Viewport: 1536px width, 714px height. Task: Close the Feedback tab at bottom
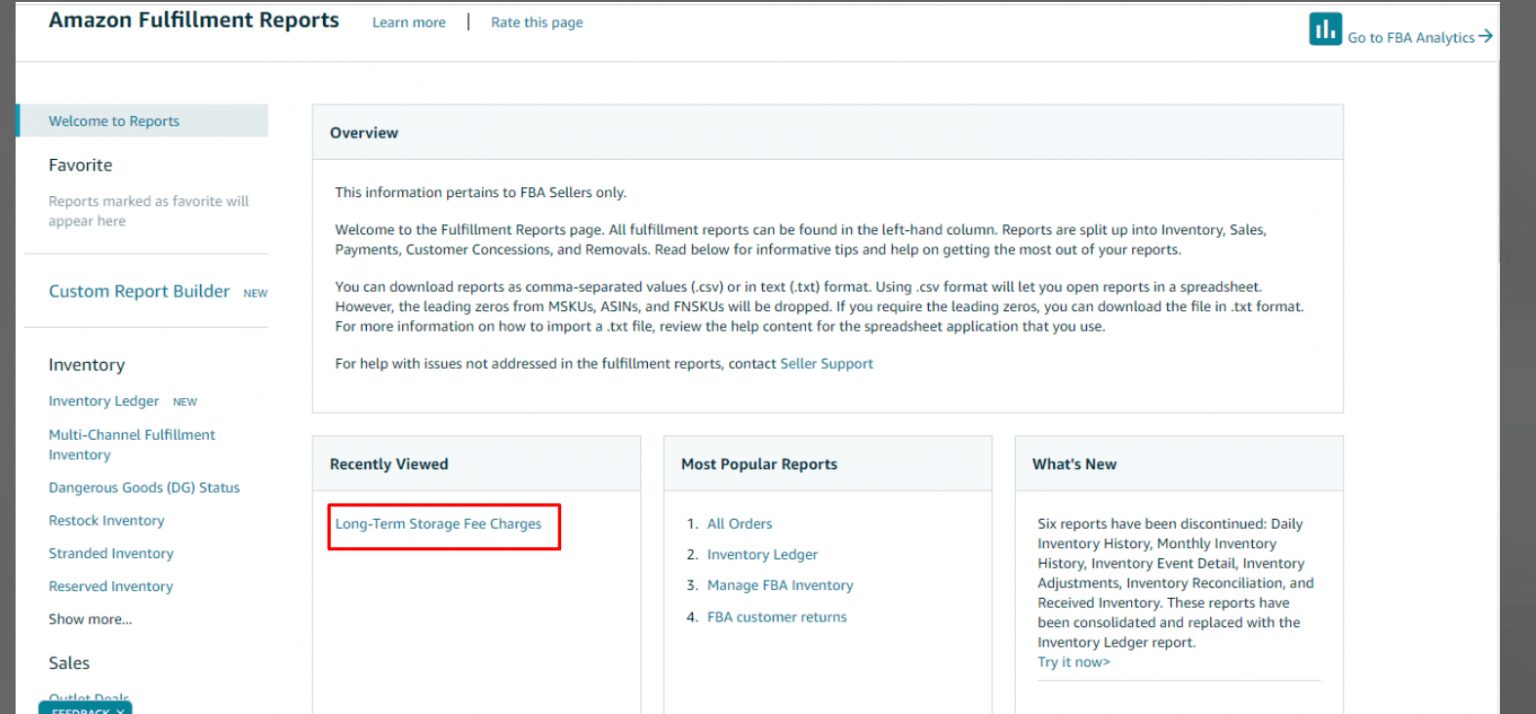coord(119,711)
